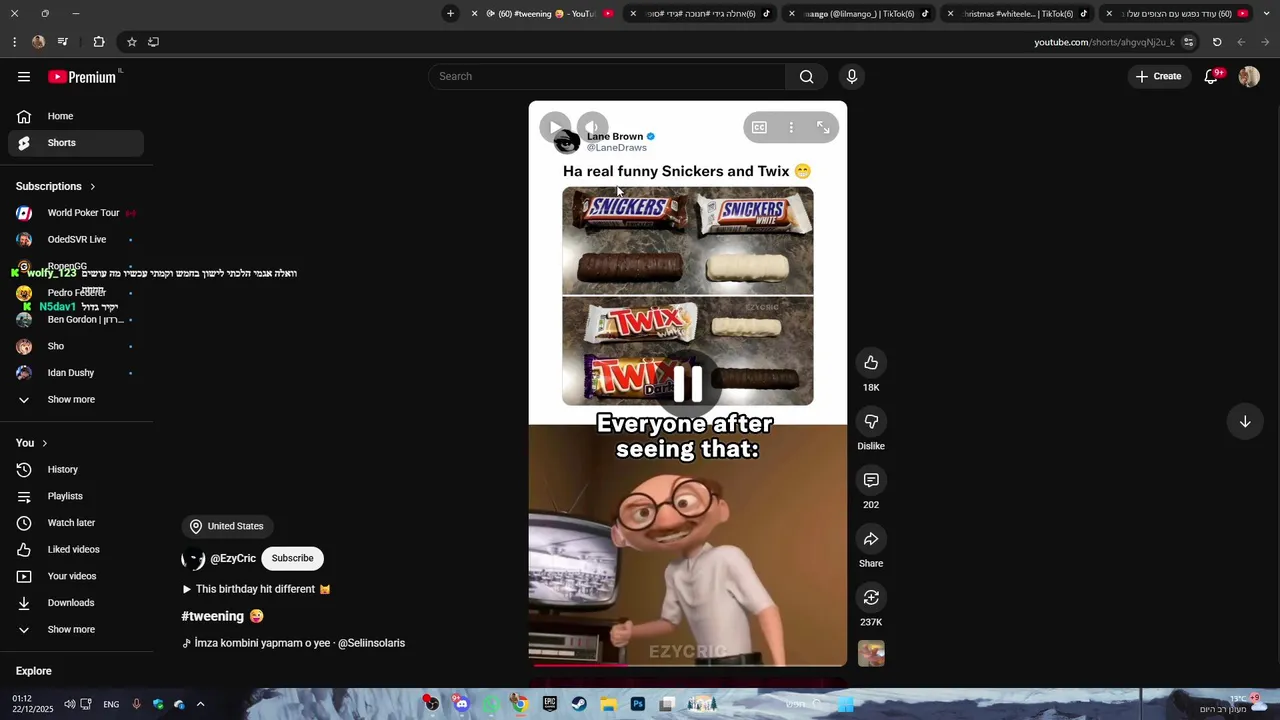Show hidden system tray icons chevron

click(200, 704)
